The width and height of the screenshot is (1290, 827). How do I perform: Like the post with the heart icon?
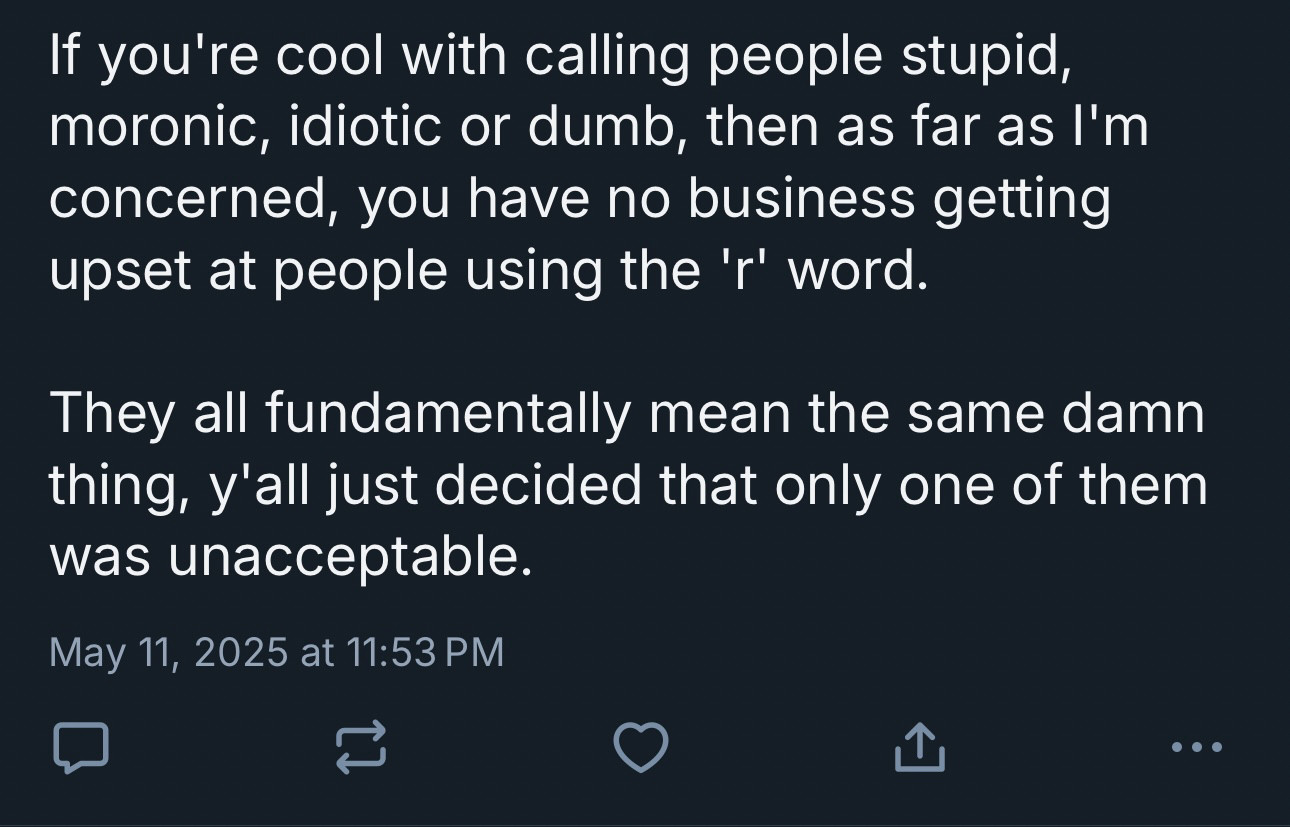[640, 748]
